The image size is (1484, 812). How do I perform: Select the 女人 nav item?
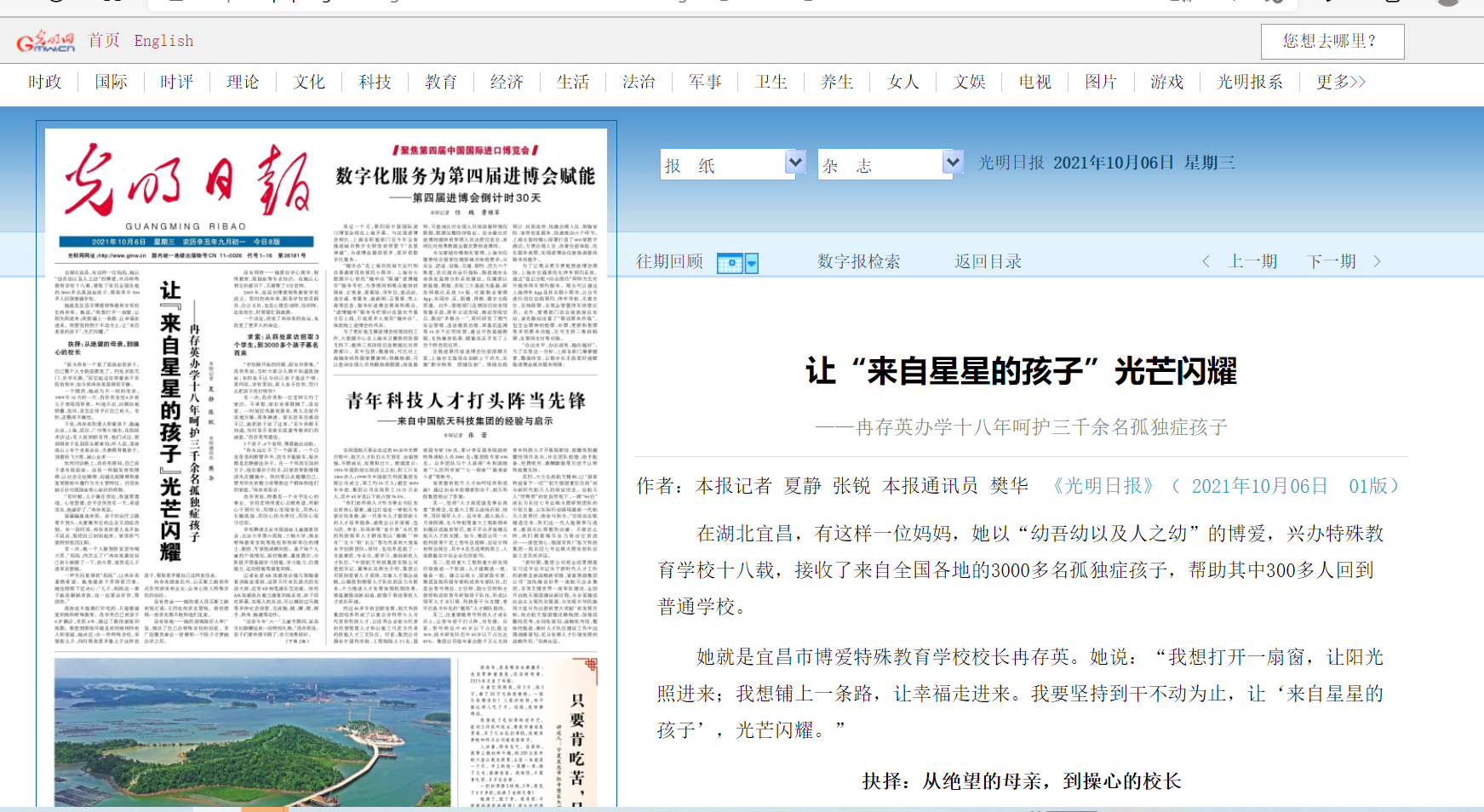(902, 82)
